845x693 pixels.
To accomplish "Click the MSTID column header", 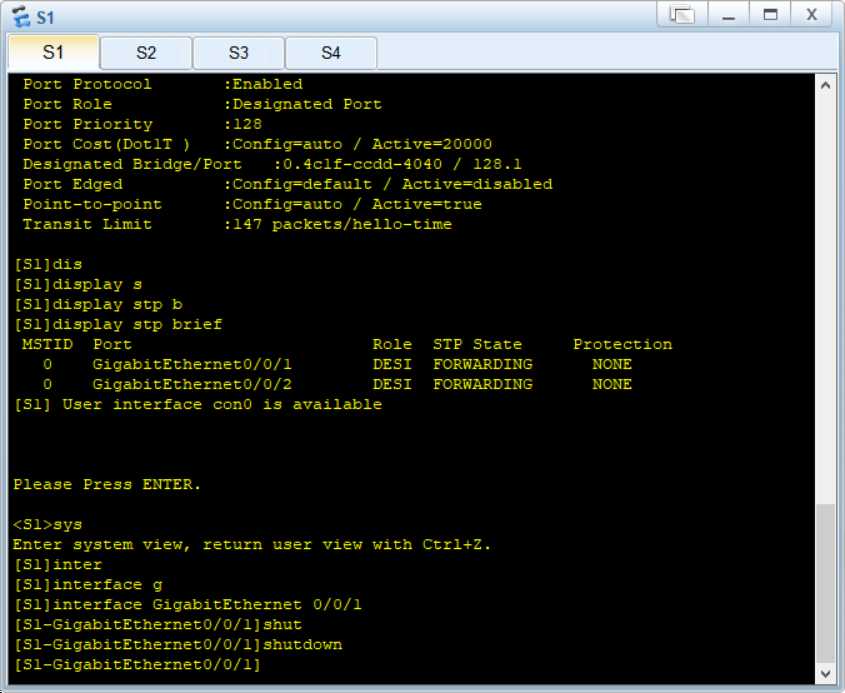I will click(47, 344).
